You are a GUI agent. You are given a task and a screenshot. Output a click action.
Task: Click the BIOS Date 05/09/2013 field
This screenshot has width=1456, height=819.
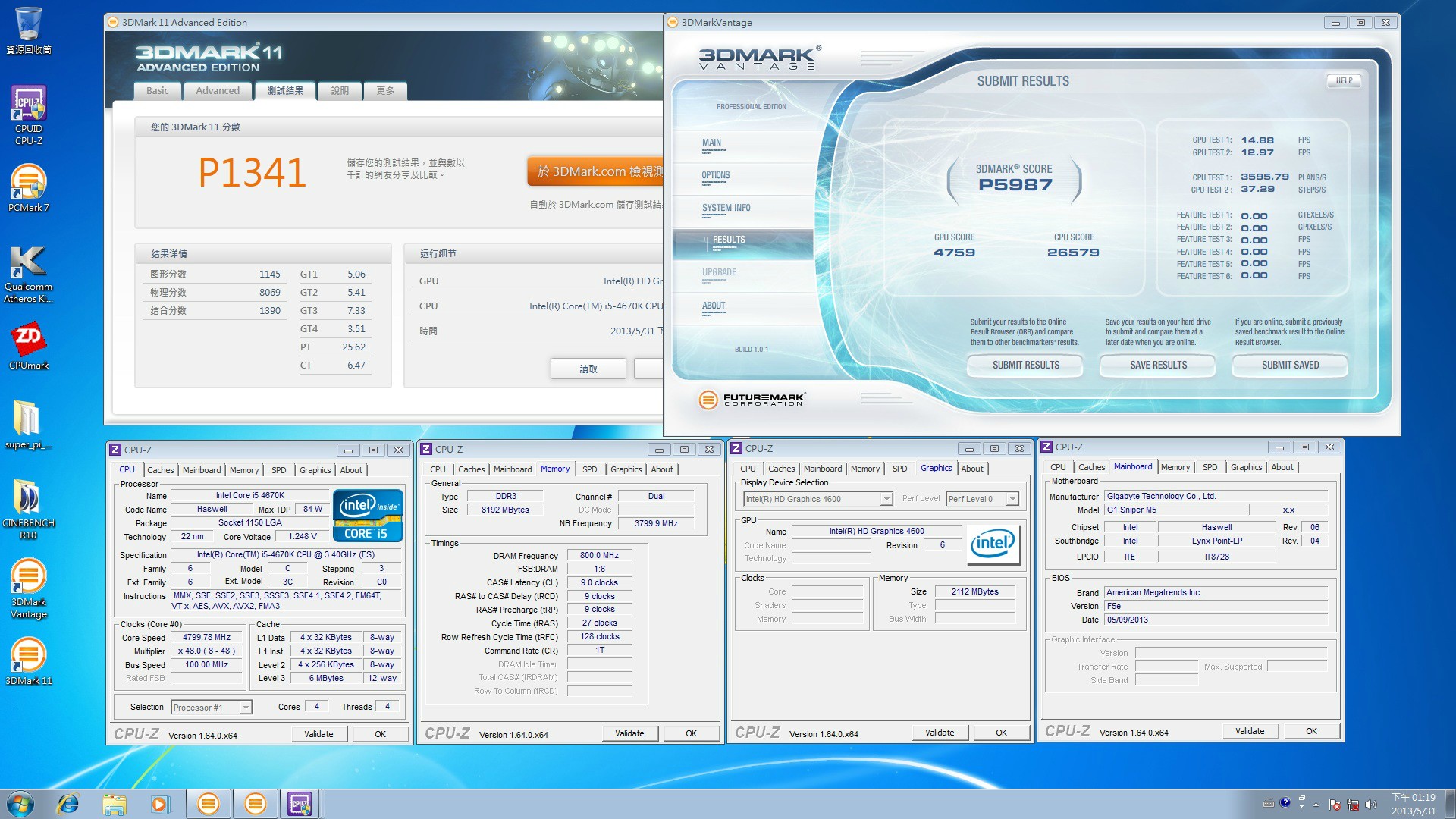point(1216,620)
